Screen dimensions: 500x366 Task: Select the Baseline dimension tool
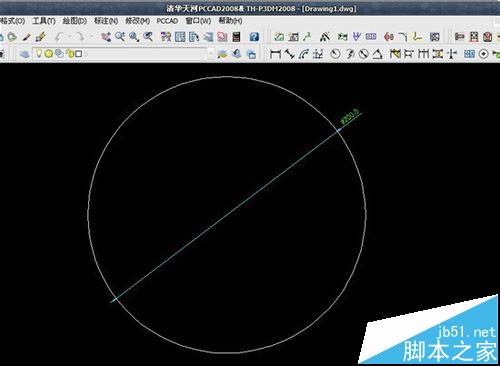[x=409, y=54]
